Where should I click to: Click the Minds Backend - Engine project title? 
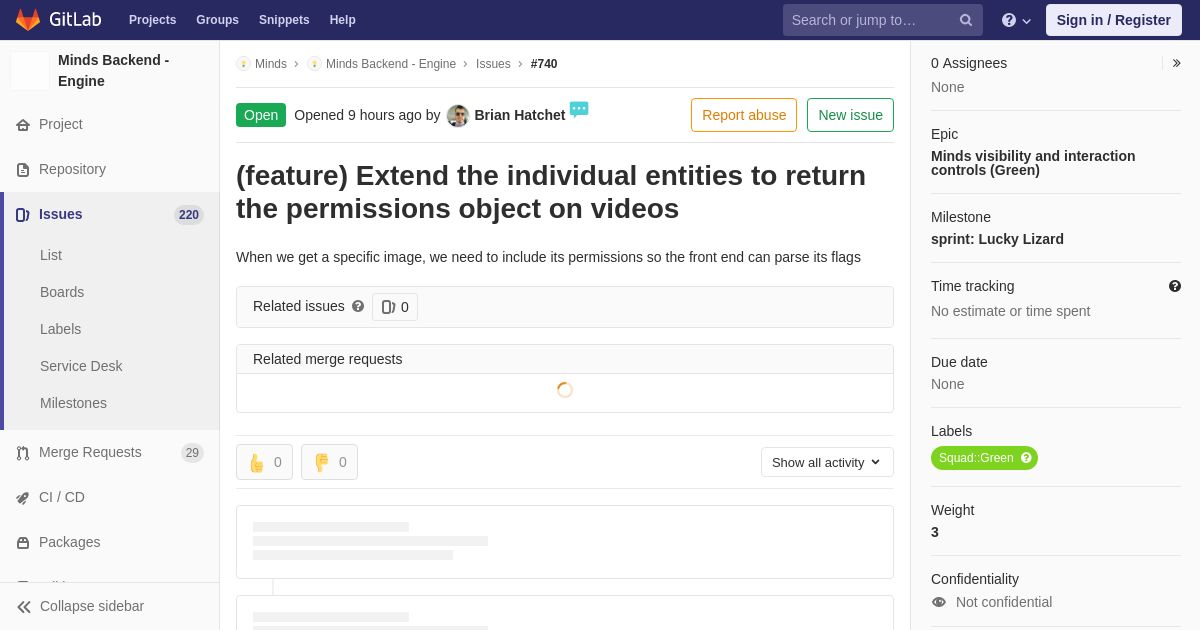114,71
